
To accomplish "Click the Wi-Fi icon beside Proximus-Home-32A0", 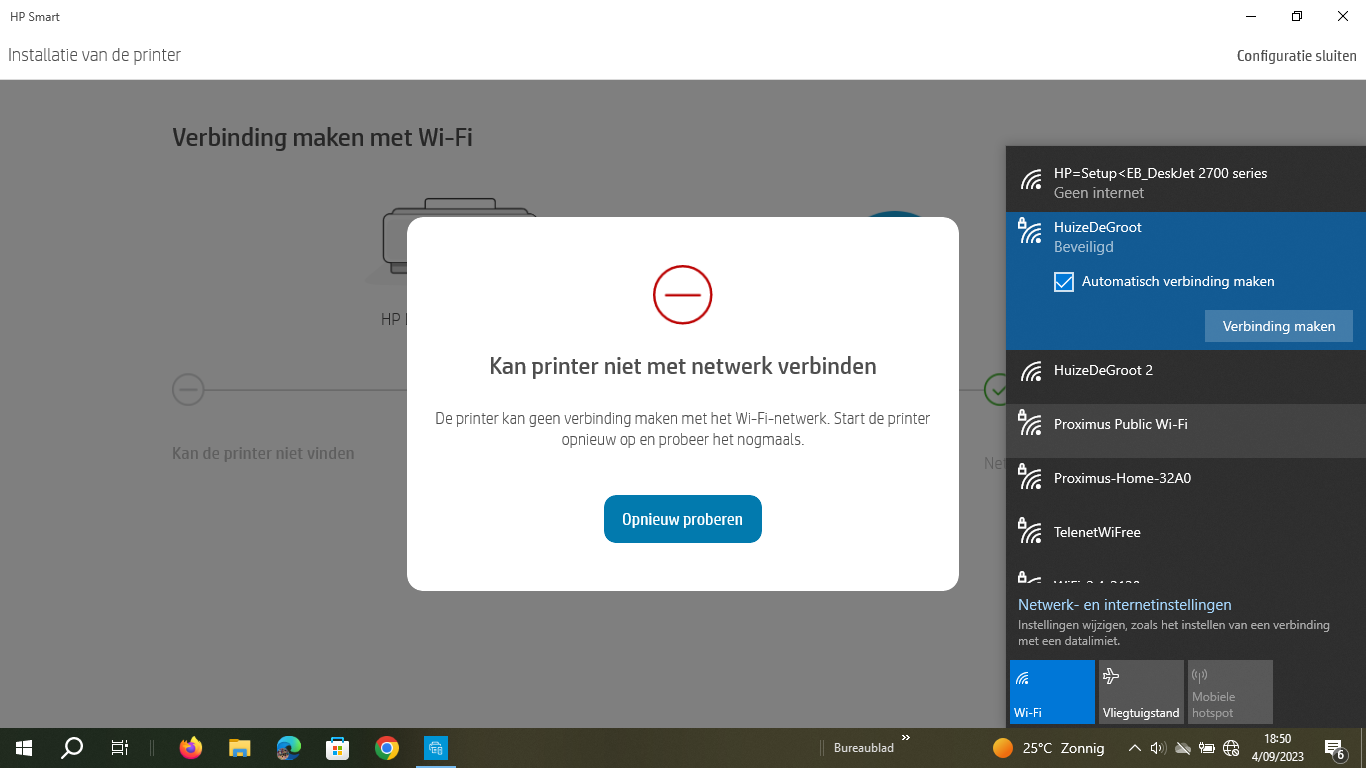I will (x=1030, y=476).
